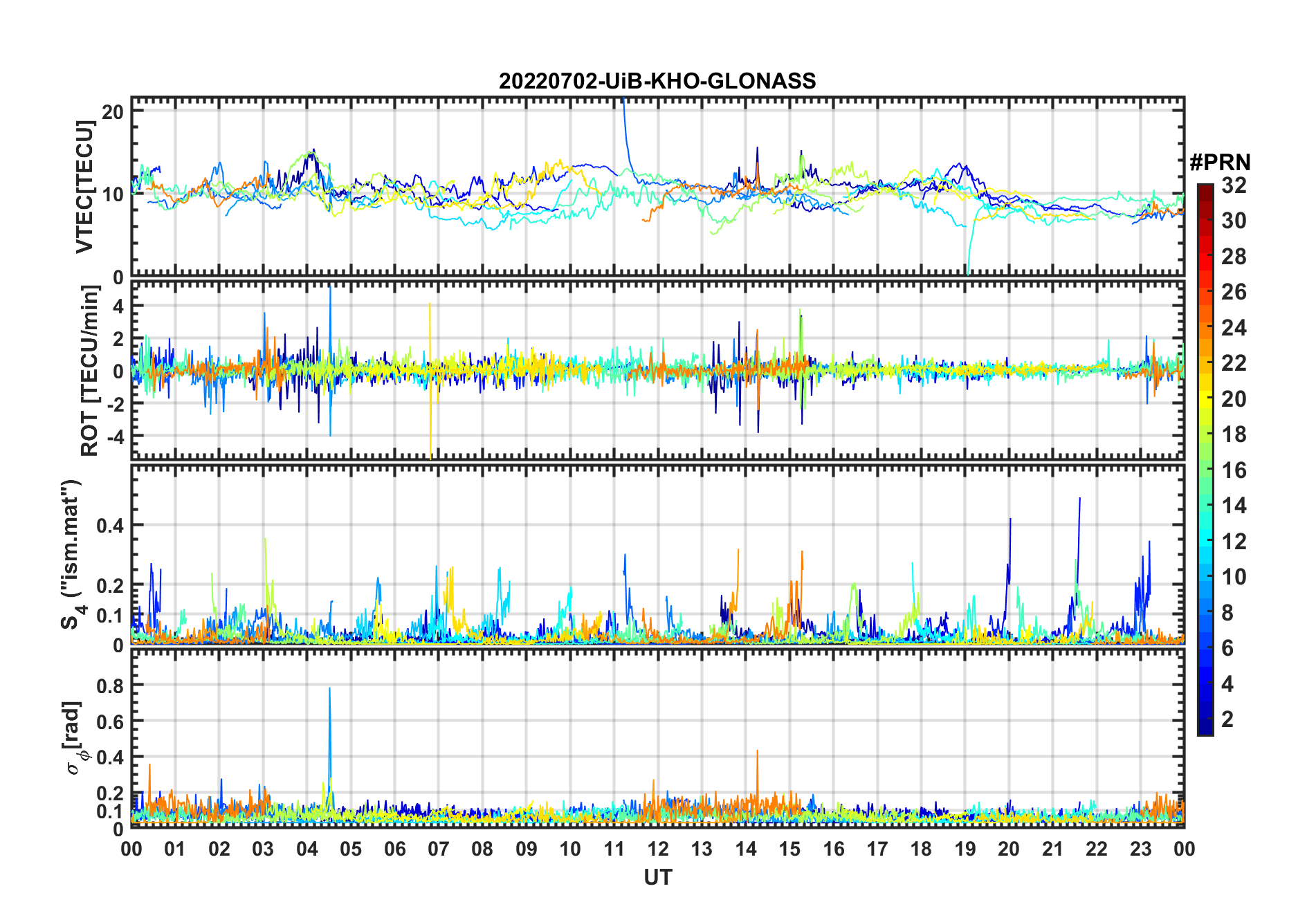Click the dark red top of PRN colorbar
Viewport: 1316px width, 920px height.
1205,192
